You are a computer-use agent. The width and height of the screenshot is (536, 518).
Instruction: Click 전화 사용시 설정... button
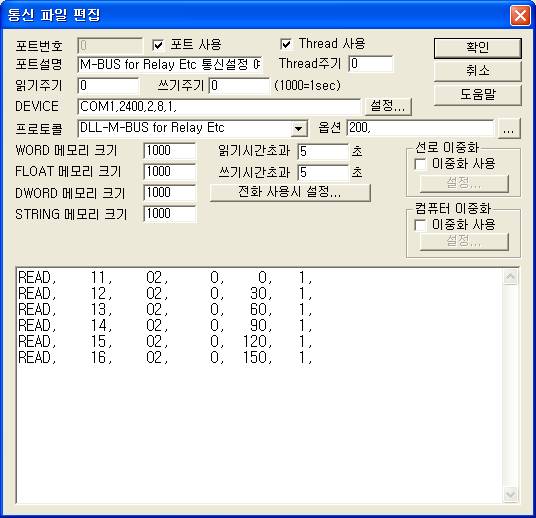click(x=290, y=192)
